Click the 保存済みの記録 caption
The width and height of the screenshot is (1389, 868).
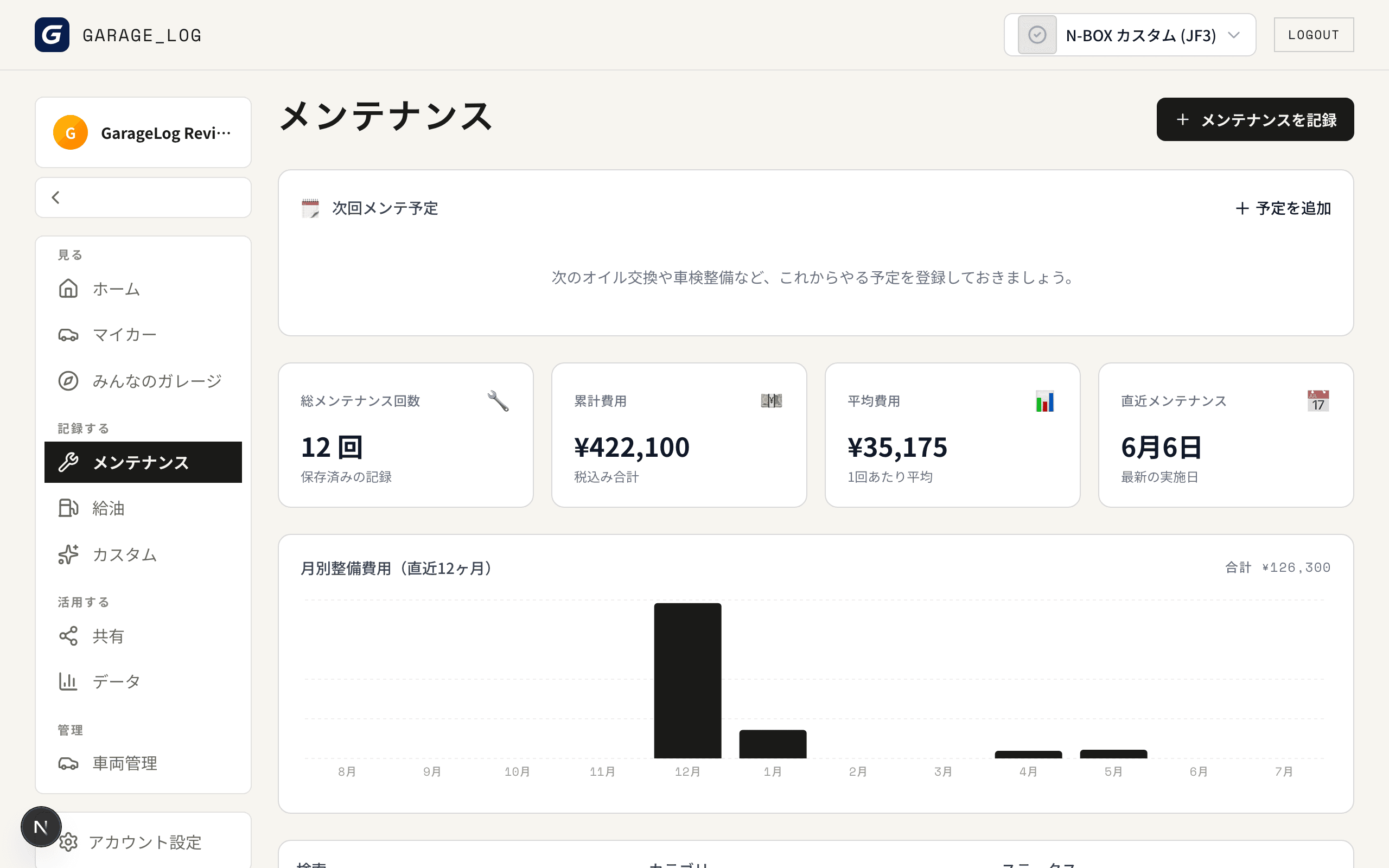346,477
